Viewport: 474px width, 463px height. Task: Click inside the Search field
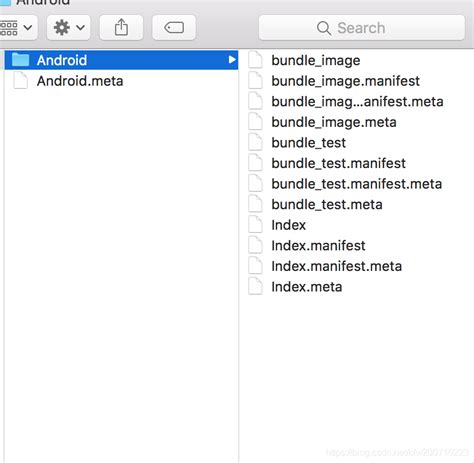tap(362, 28)
